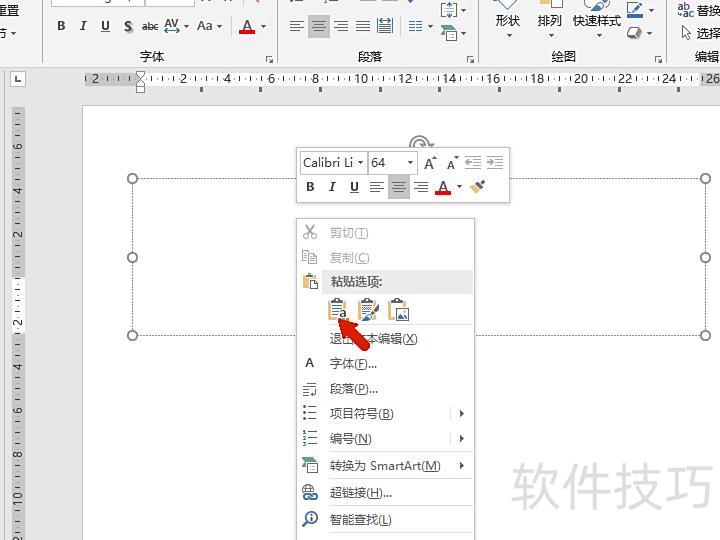This screenshot has height=540, width=720.
Task: Click the rotation handle above the text box
Action: click(x=419, y=142)
